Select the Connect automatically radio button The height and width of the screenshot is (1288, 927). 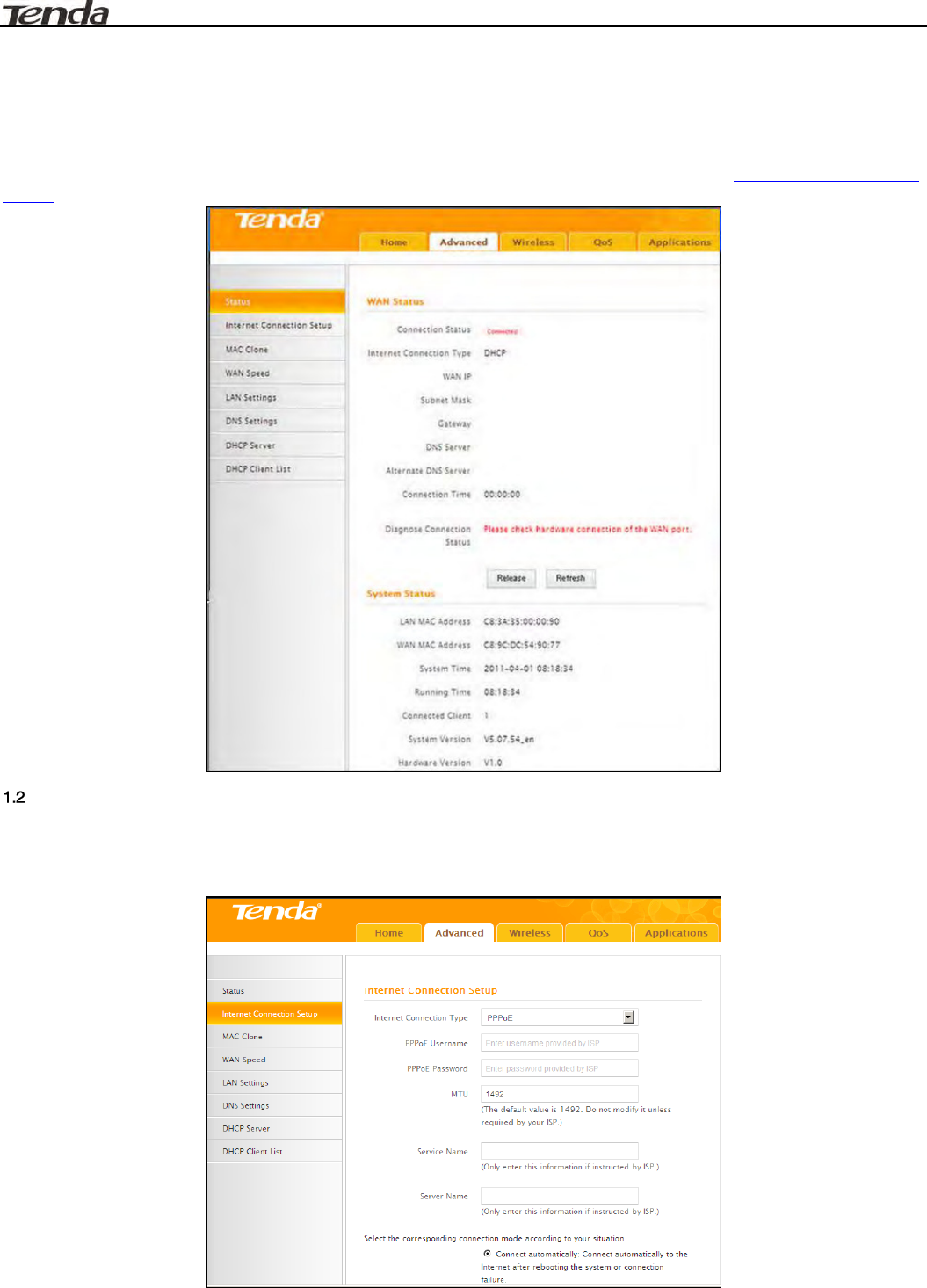[x=487, y=1254]
